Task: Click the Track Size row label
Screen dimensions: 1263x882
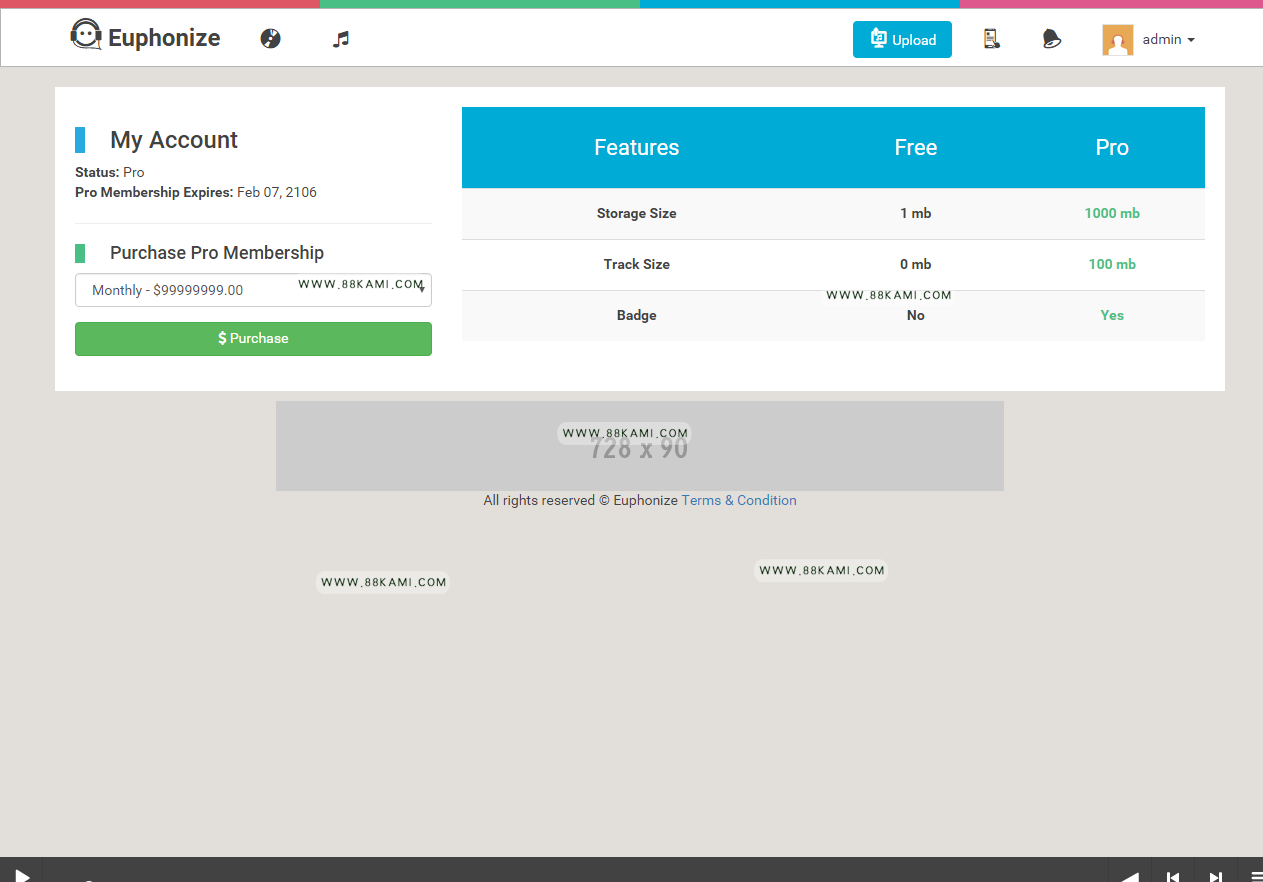Action: (637, 264)
